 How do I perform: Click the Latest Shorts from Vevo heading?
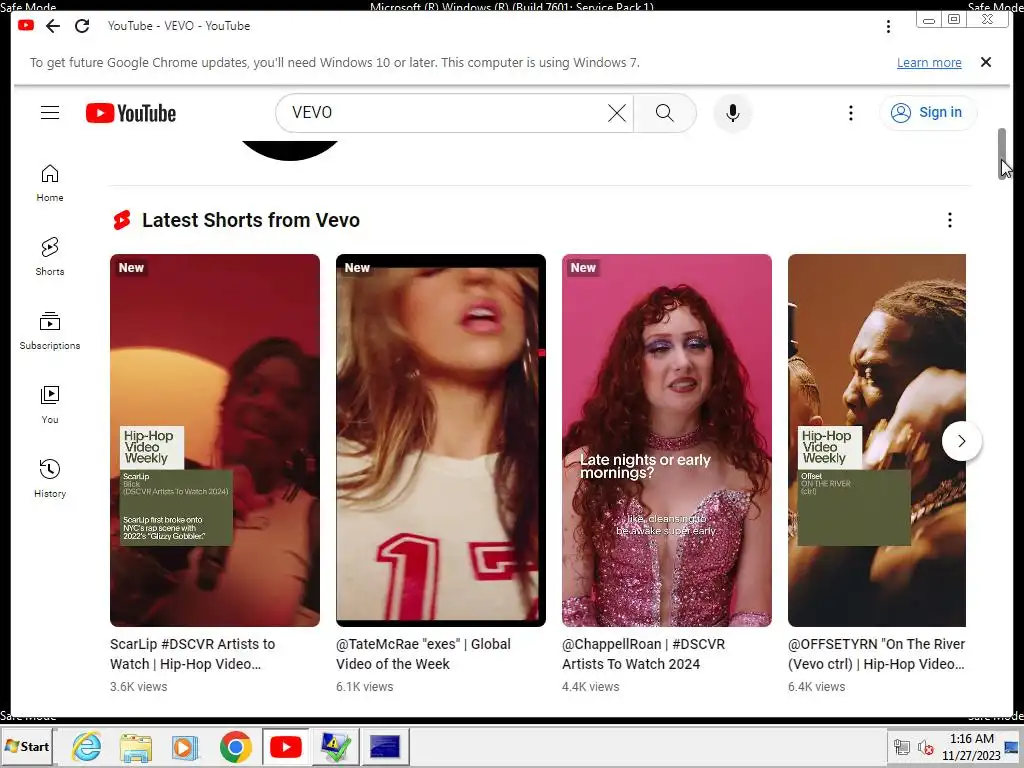(x=251, y=220)
